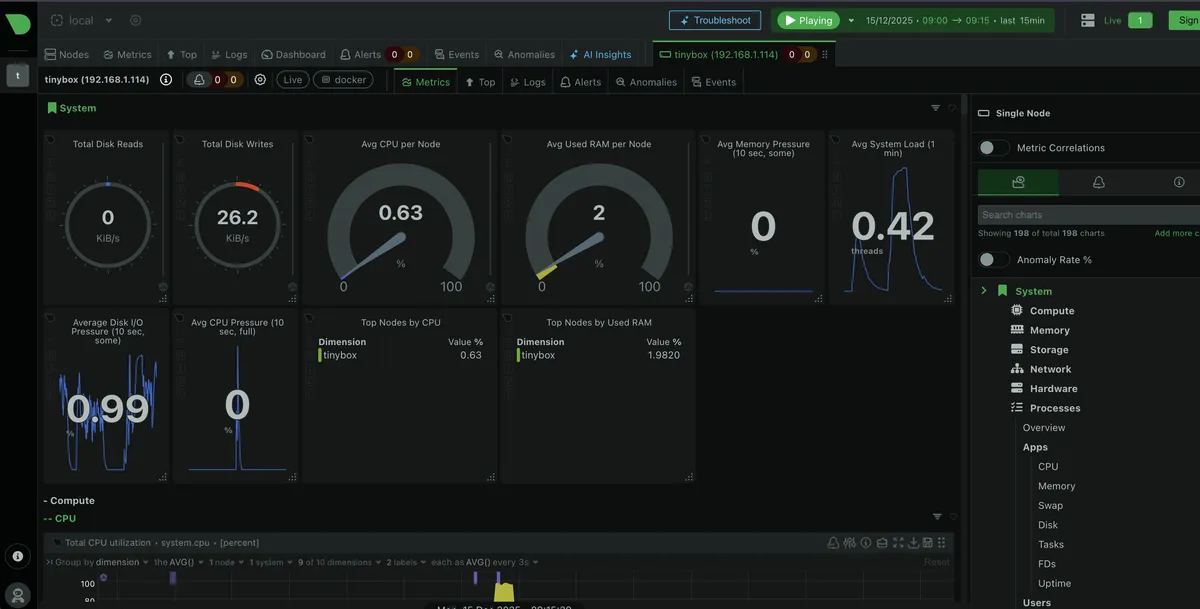Open chart settings sliders icon on the CPU chart
1200x609 pixels.
point(849,542)
